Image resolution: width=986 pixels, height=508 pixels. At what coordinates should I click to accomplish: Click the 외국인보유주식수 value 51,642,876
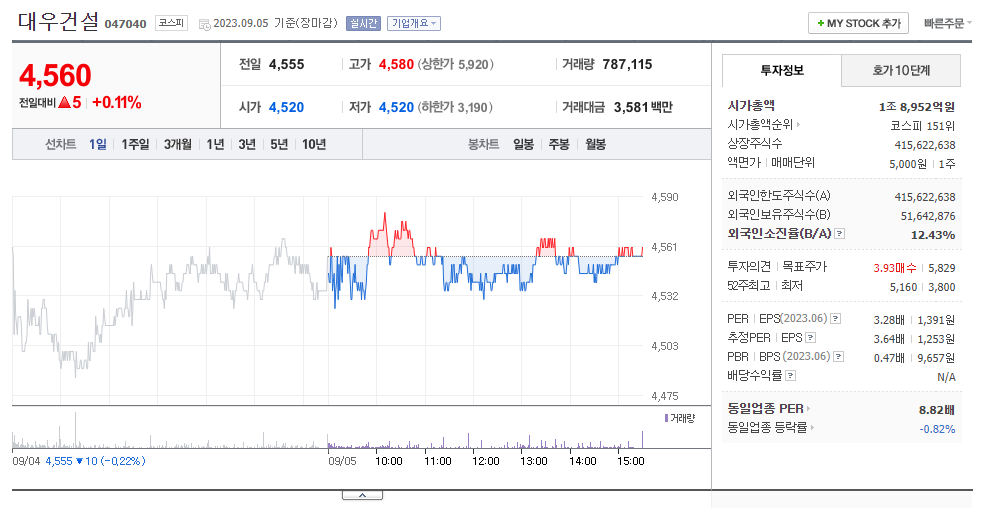tap(928, 216)
